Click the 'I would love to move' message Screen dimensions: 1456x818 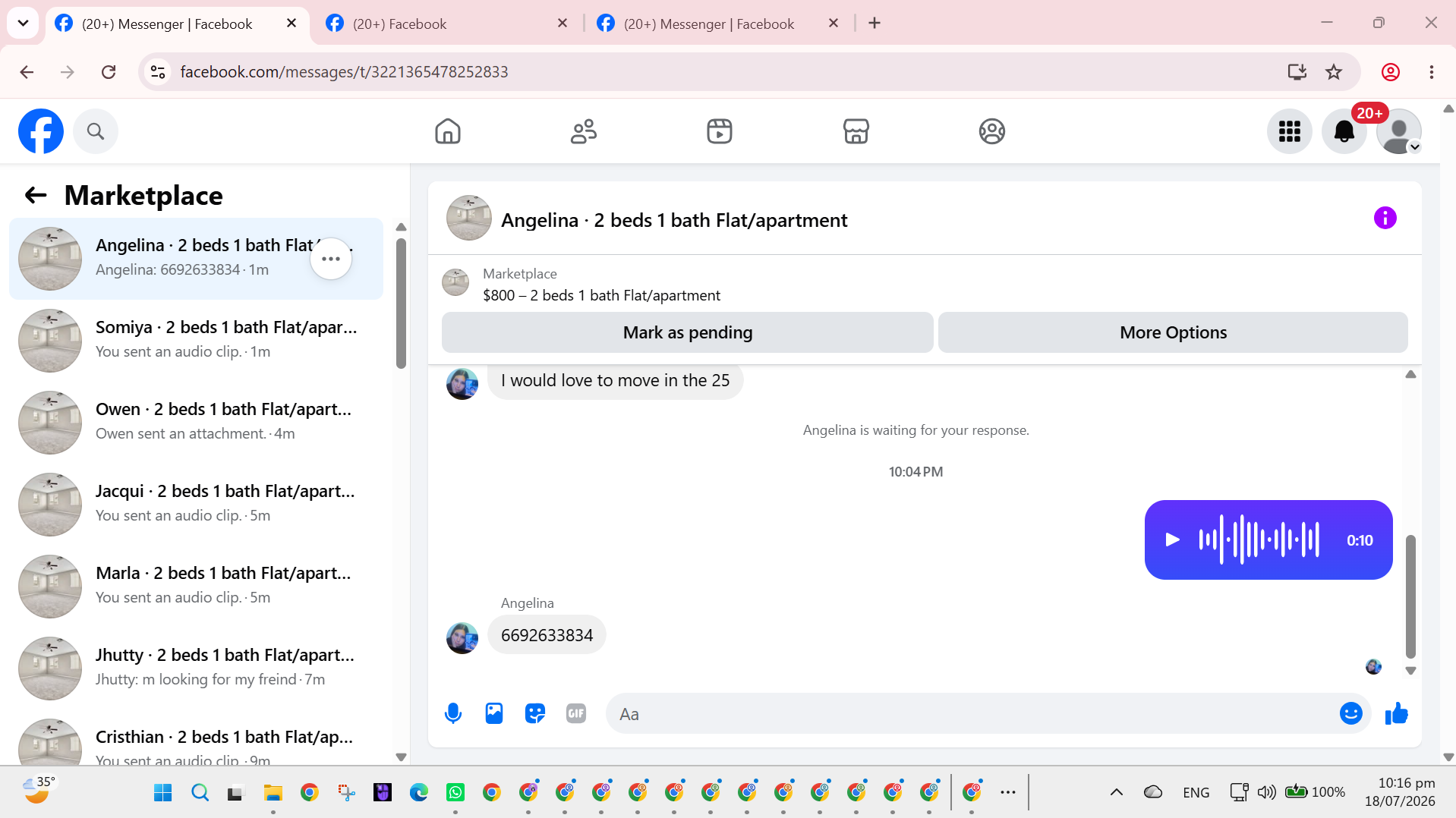(x=615, y=380)
